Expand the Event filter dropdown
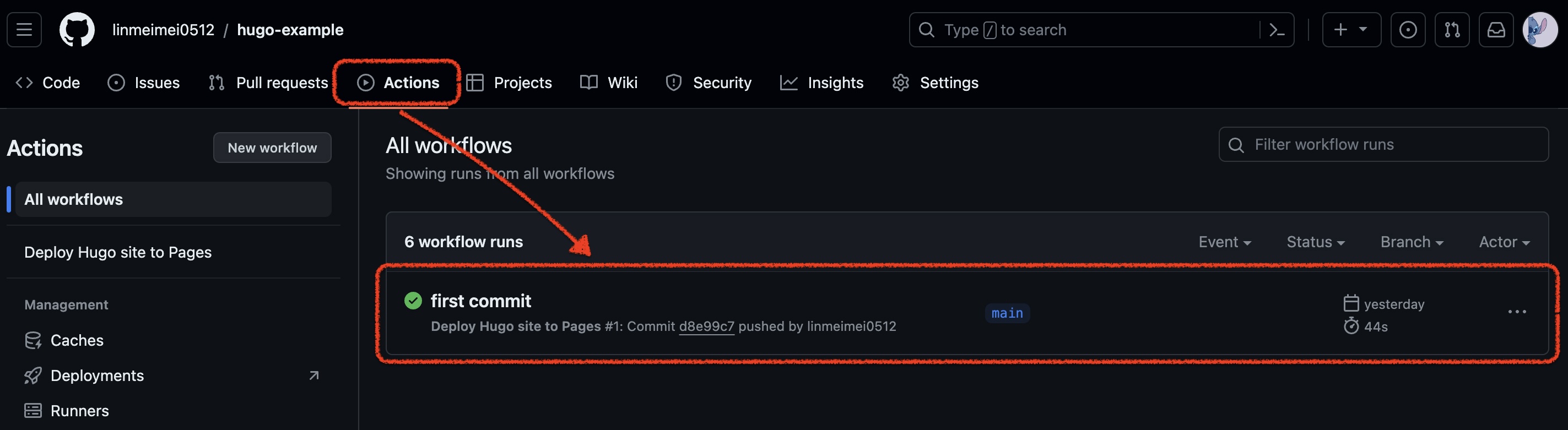The height and width of the screenshot is (430, 1568). click(x=1224, y=242)
